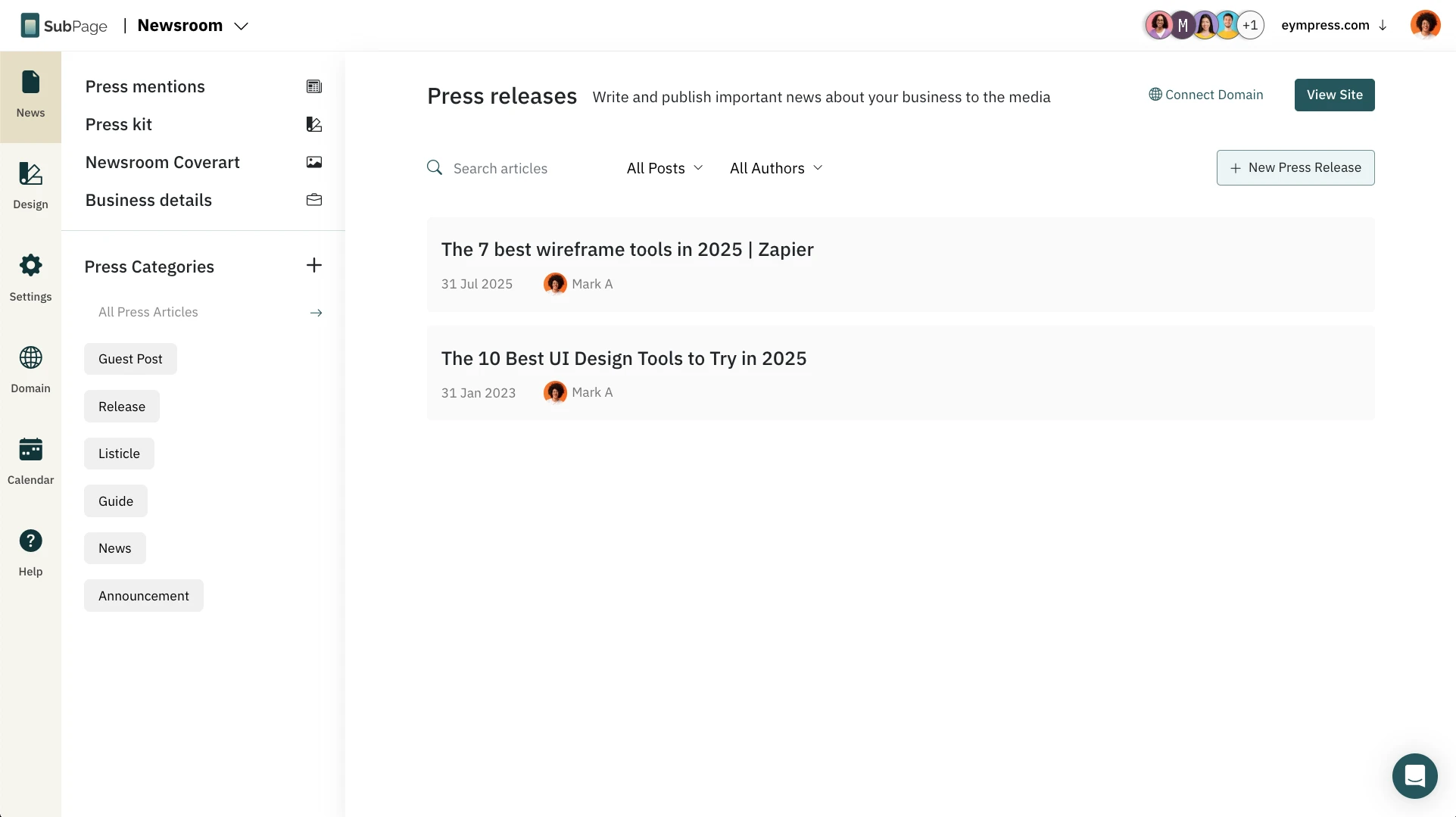
Task: Open the Calendar section
Action: (x=30, y=461)
